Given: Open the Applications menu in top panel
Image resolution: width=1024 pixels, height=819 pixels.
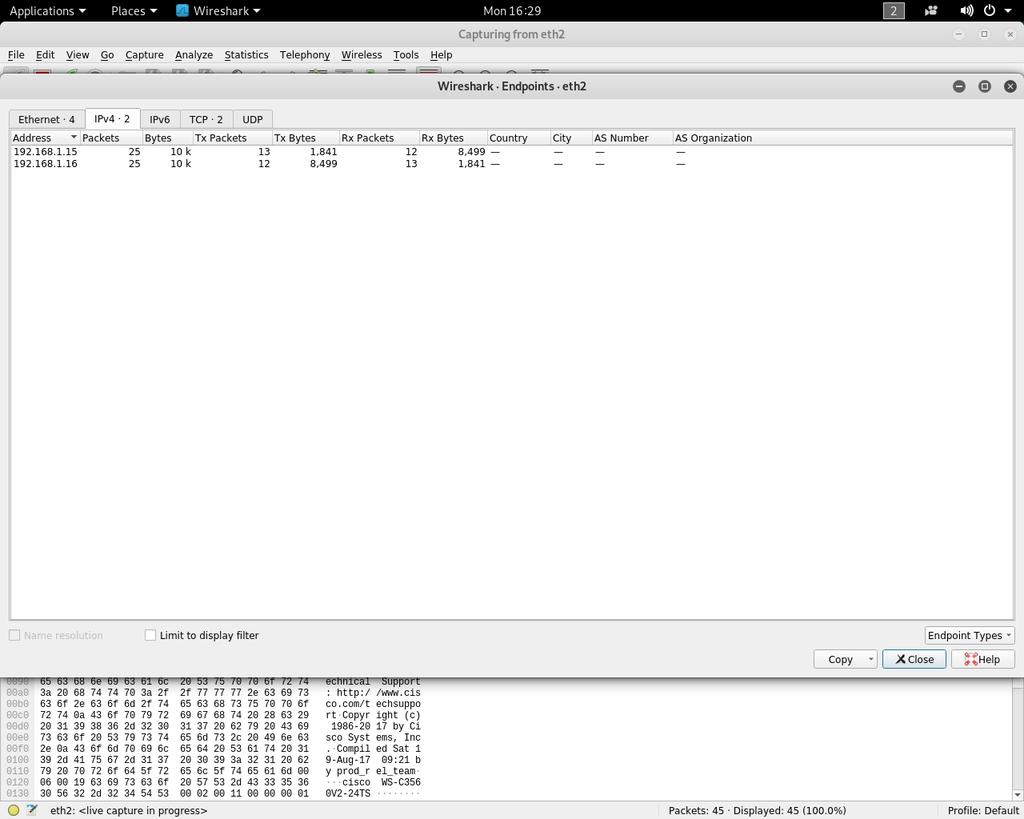Looking at the screenshot, I should coord(47,10).
